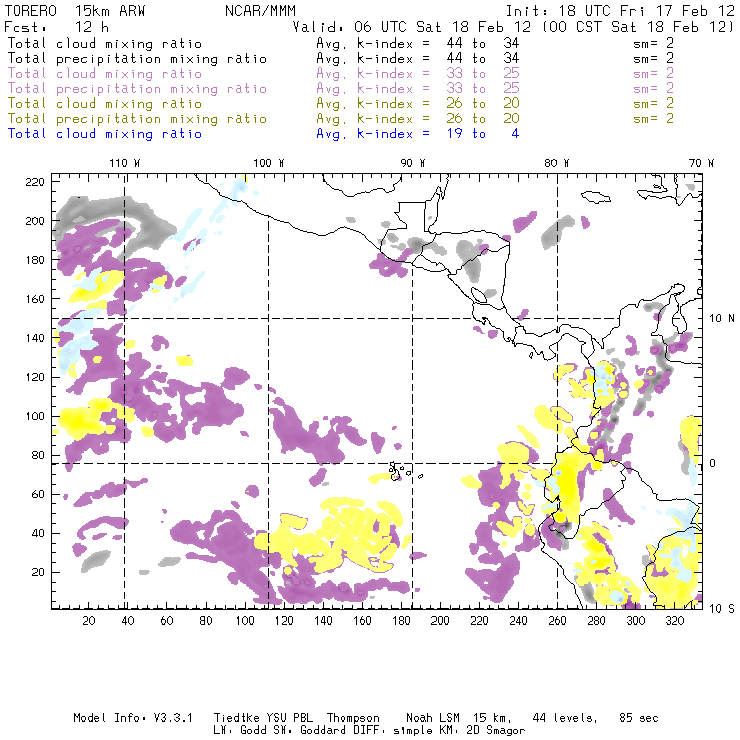The width and height of the screenshot is (740, 740).
Task: Click '20' on the horizontal axis
Action: tap(89, 621)
